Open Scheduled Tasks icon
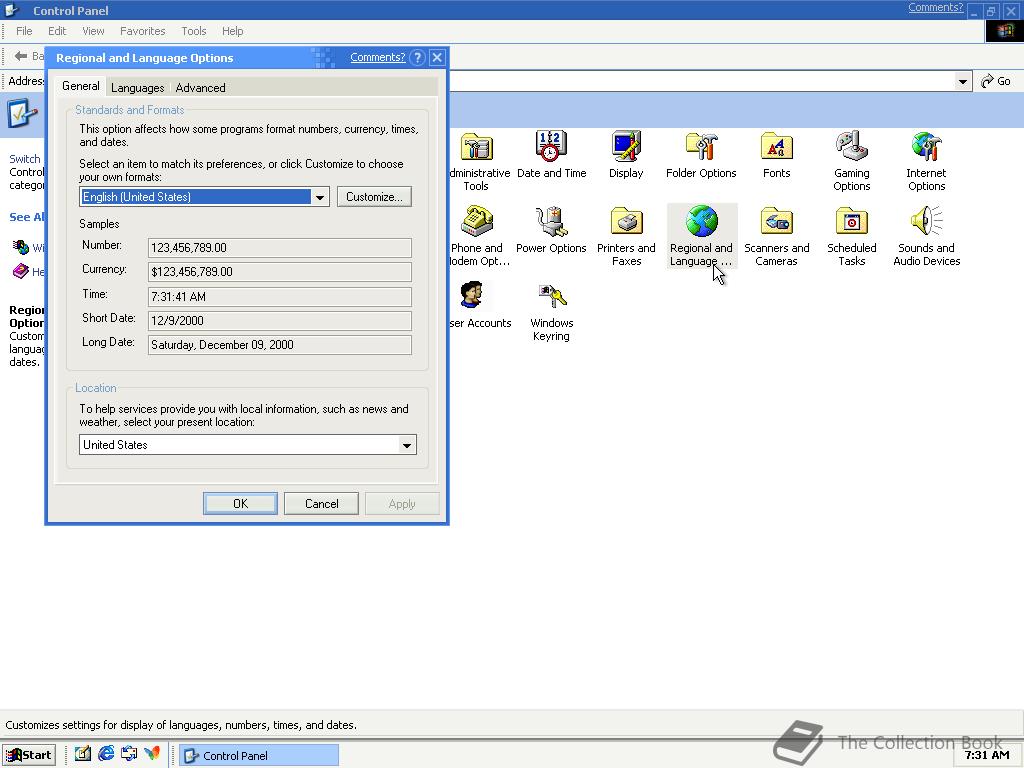This screenshot has height=768, width=1024. (x=851, y=221)
